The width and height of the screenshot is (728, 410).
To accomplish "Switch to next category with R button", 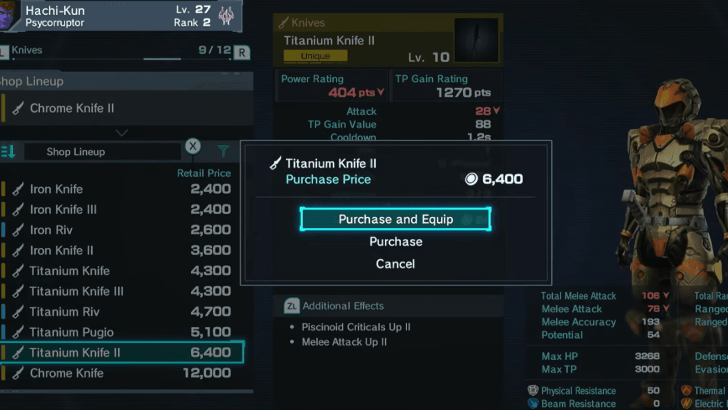I will click(242, 51).
